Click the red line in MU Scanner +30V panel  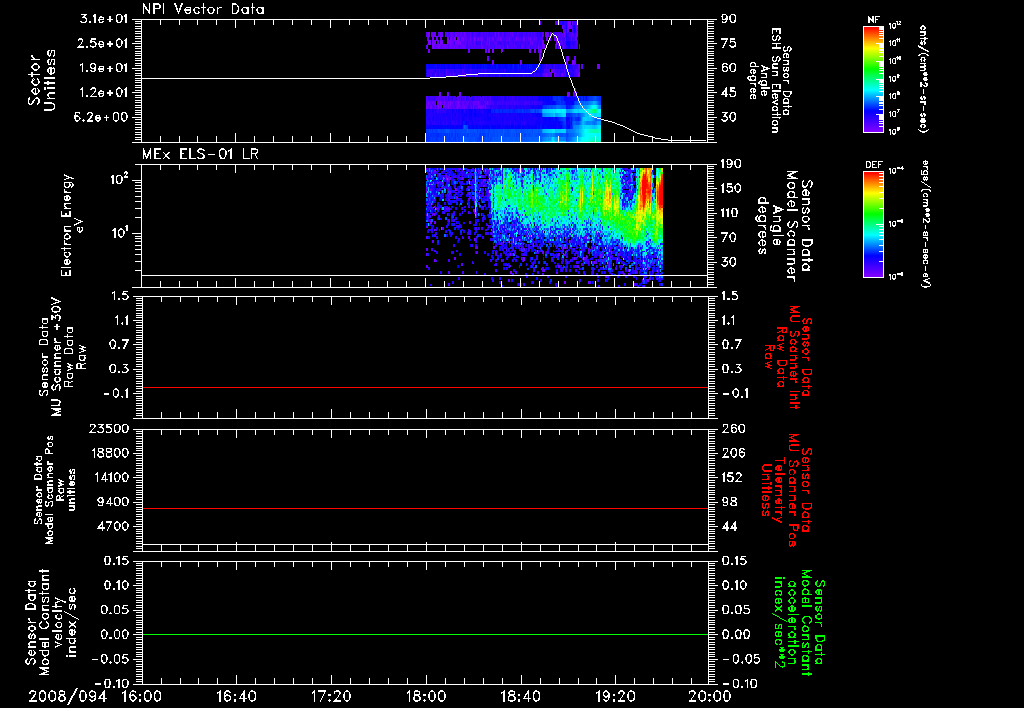point(425,387)
